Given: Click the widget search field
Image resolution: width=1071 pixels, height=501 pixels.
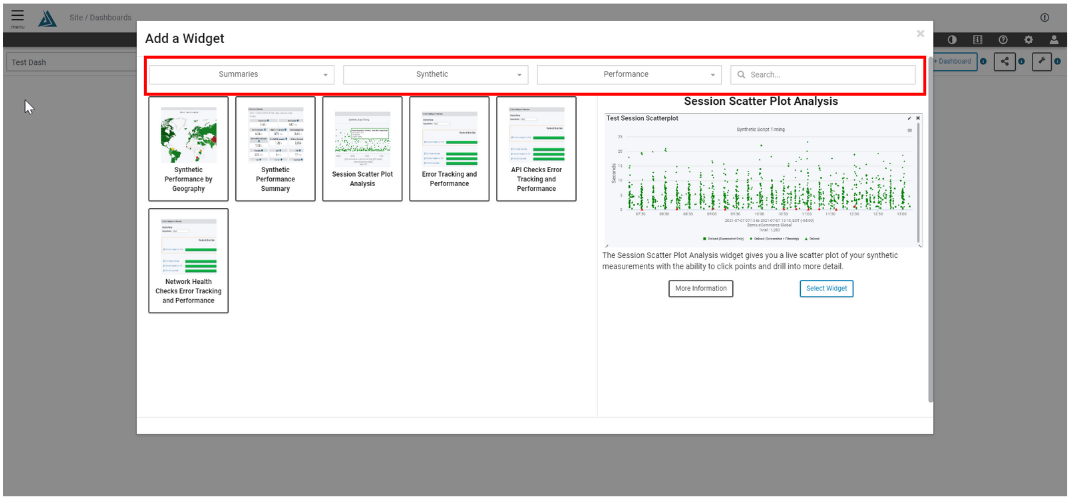Looking at the screenshot, I should [x=823, y=75].
